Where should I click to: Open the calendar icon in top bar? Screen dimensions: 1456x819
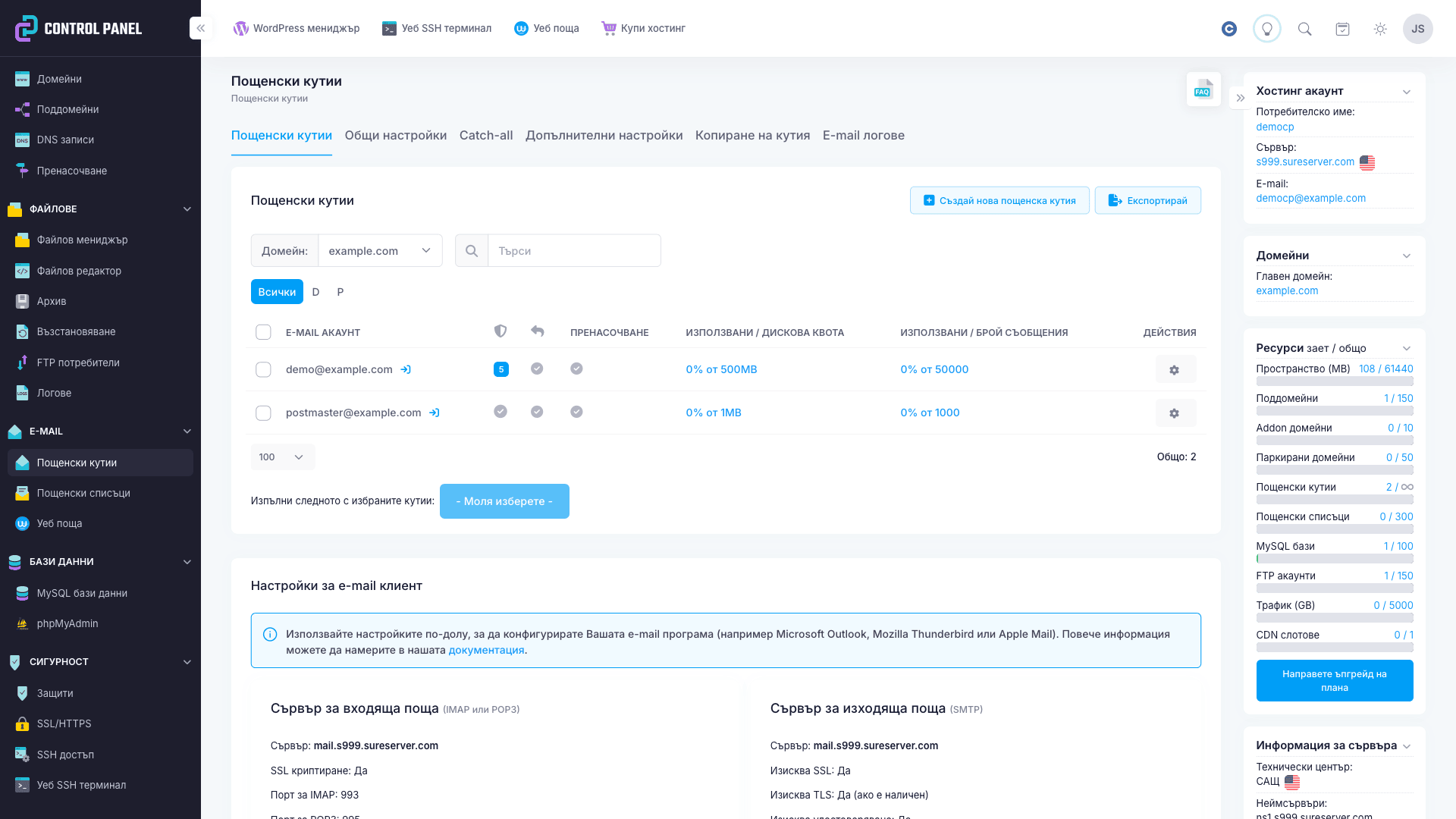coord(1342,29)
